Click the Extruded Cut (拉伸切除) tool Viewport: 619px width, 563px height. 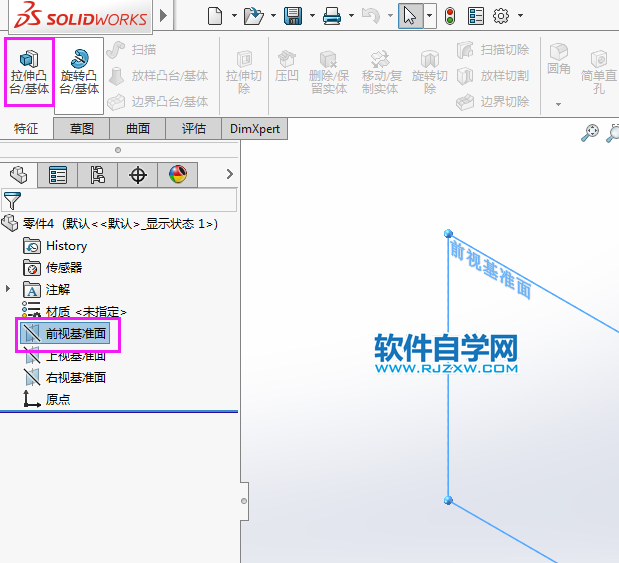click(244, 72)
